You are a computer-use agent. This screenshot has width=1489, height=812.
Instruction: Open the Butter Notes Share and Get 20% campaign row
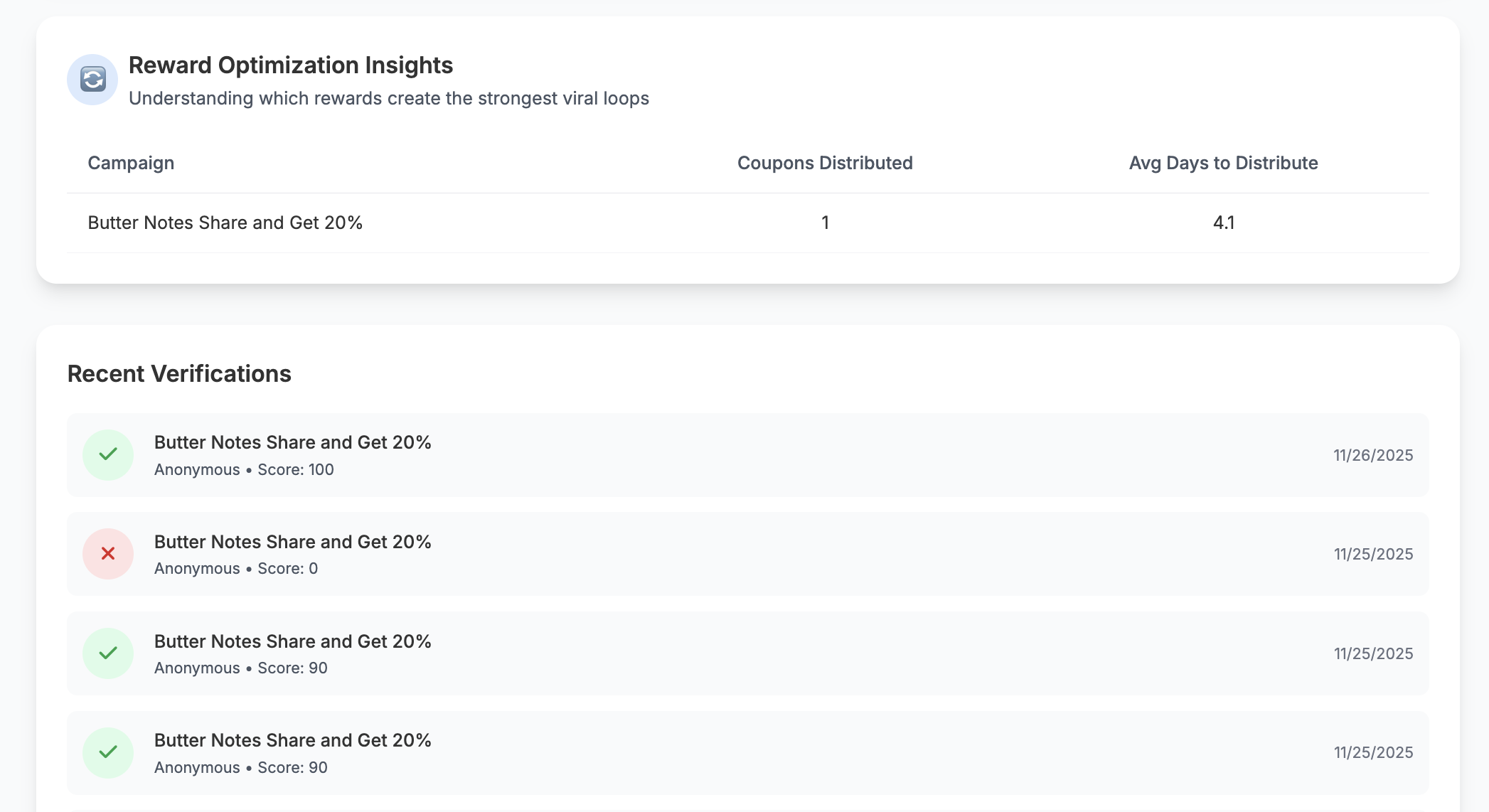(225, 222)
